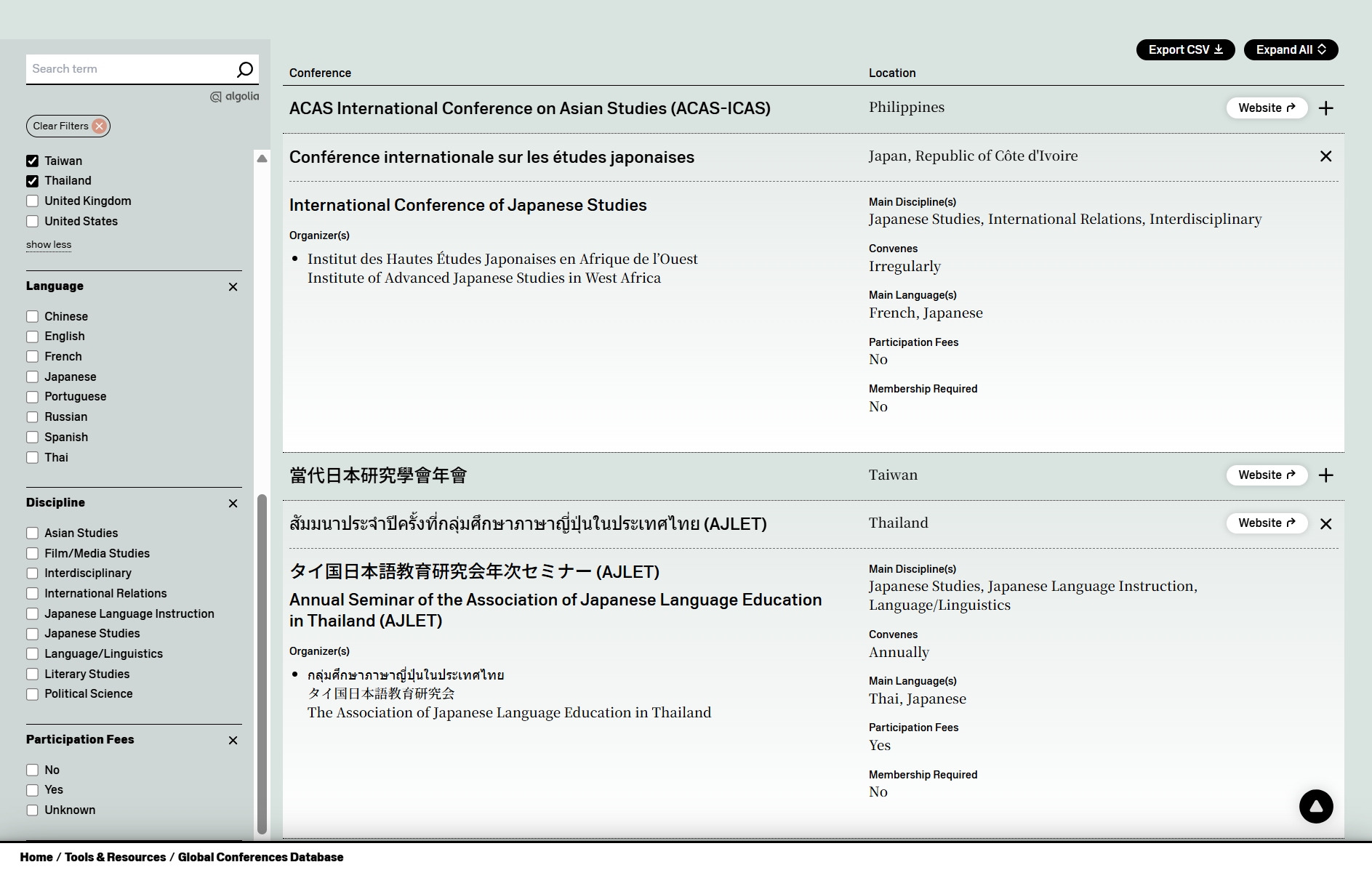Collapse the Discipline filter section

[x=233, y=504]
